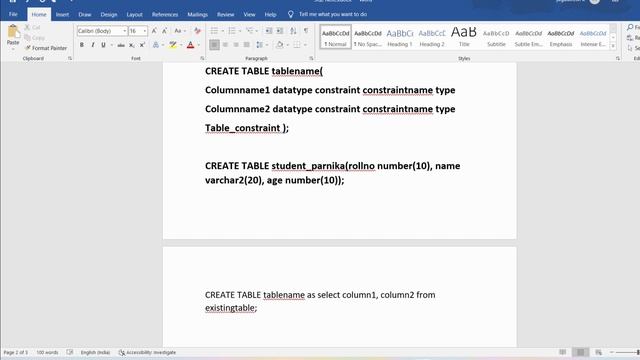Switch to Print Layout view in status bar
The height and width of the screenshot is (360, 640).
pos(580,352)
